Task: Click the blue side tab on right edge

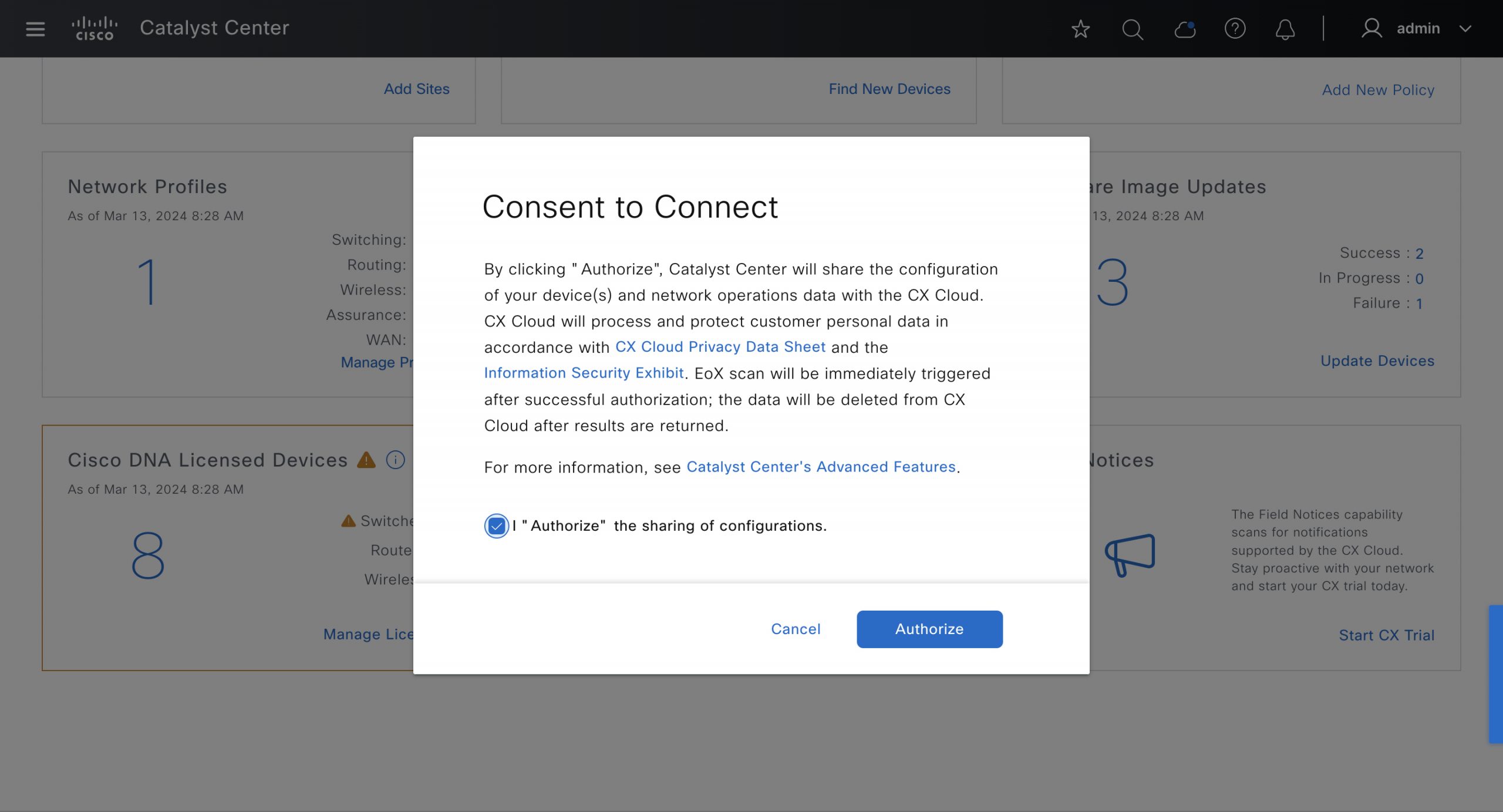Action: pyautogui.click(x=1495, y=674)
